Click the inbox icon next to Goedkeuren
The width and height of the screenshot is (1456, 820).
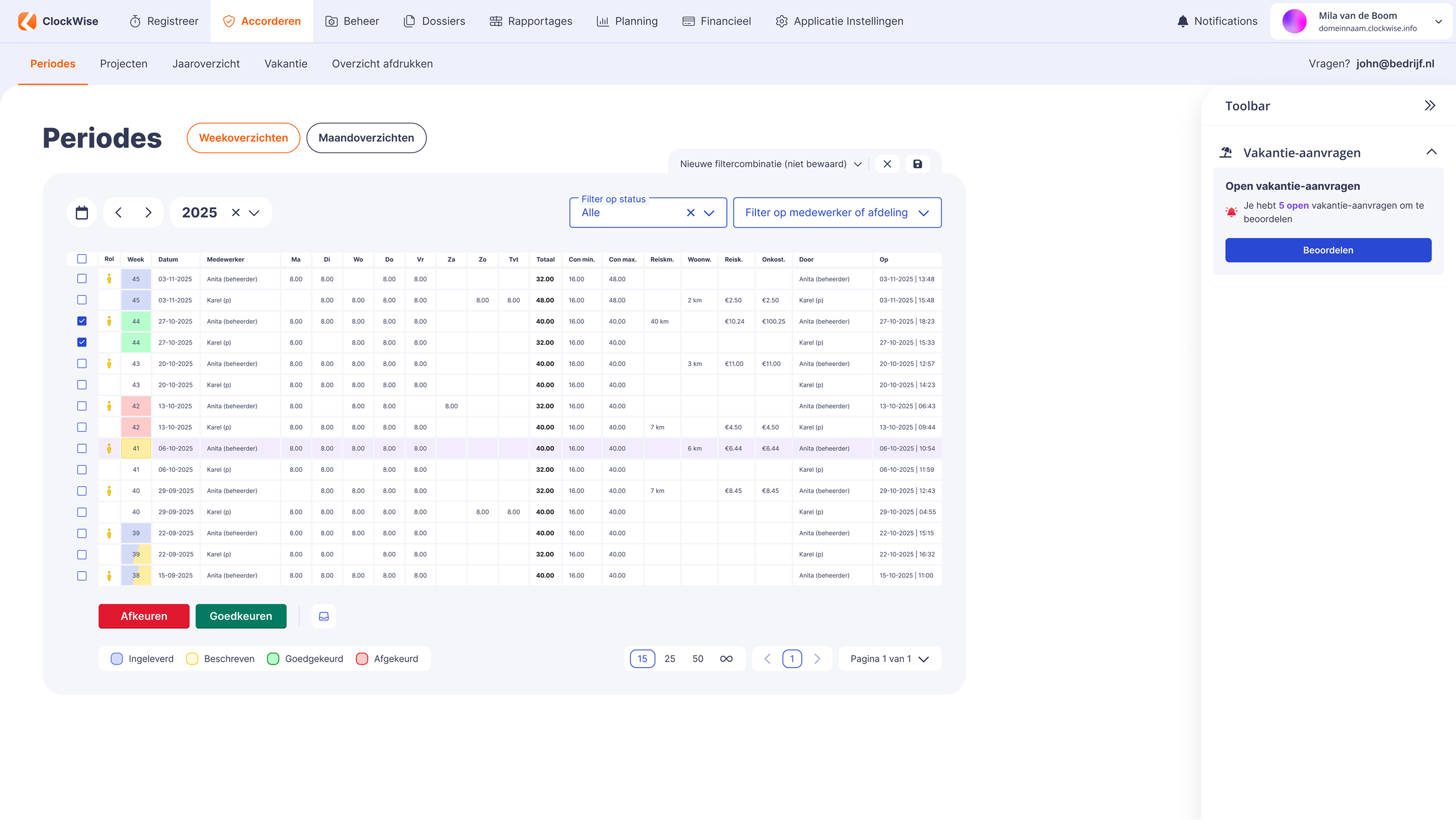(x=324, y=617)
